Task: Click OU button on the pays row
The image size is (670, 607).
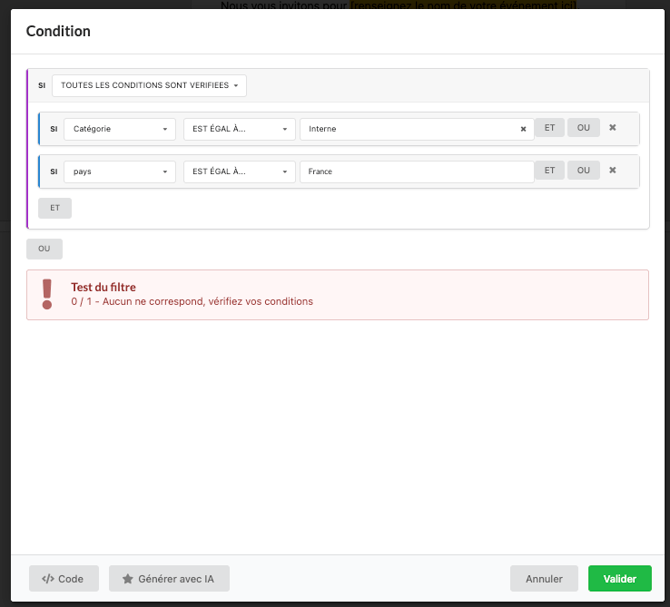Action: tap(583, 170)
